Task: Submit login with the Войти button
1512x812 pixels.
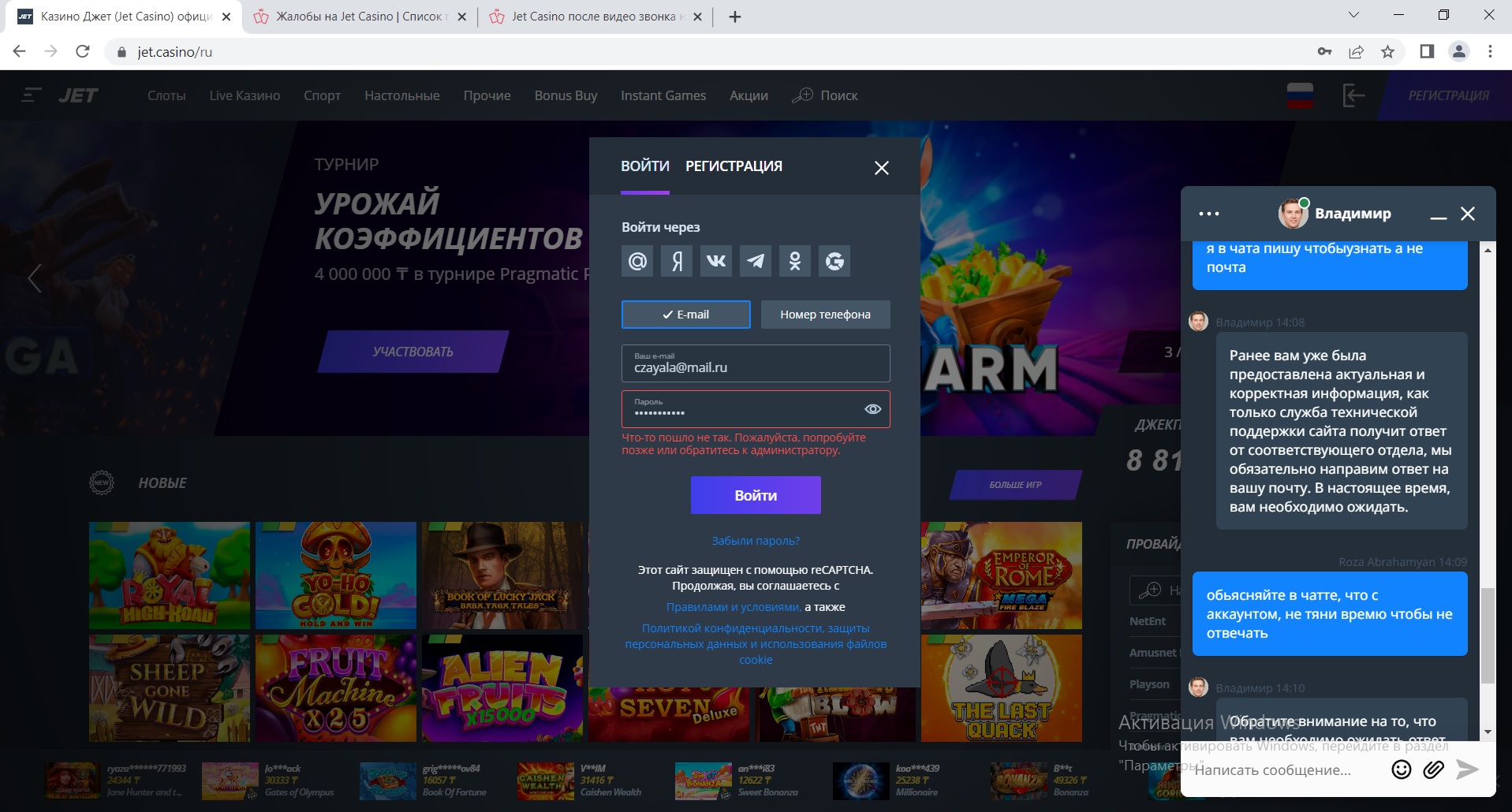Action: [x=756, y=495]
